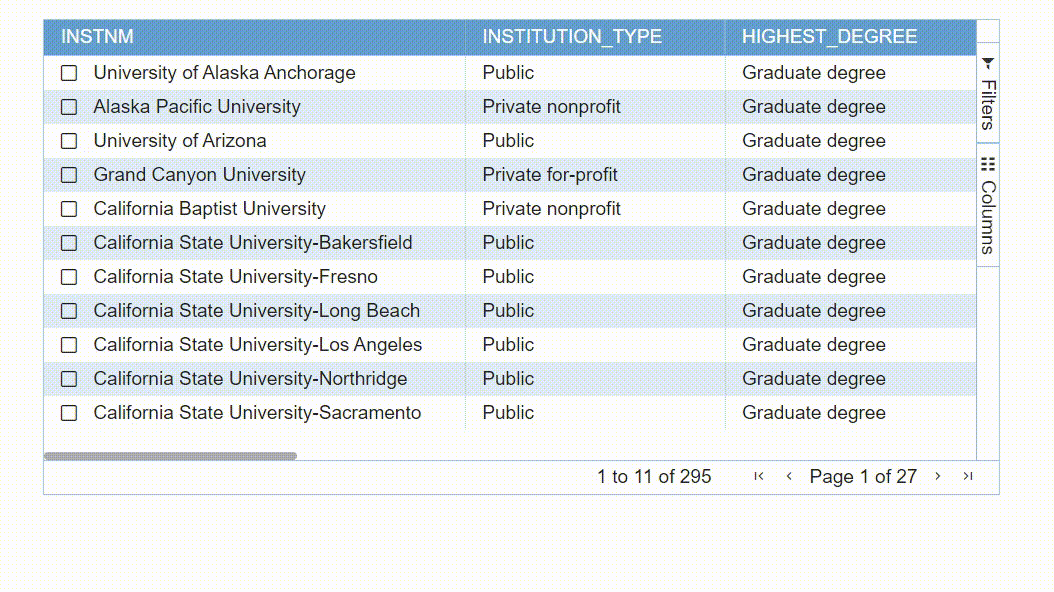Image resolution: width=1054 pixels, height=592 pixels.
Task: Click Private for-profit cell of Grand Canyon
Action: (x=550, y=175)
